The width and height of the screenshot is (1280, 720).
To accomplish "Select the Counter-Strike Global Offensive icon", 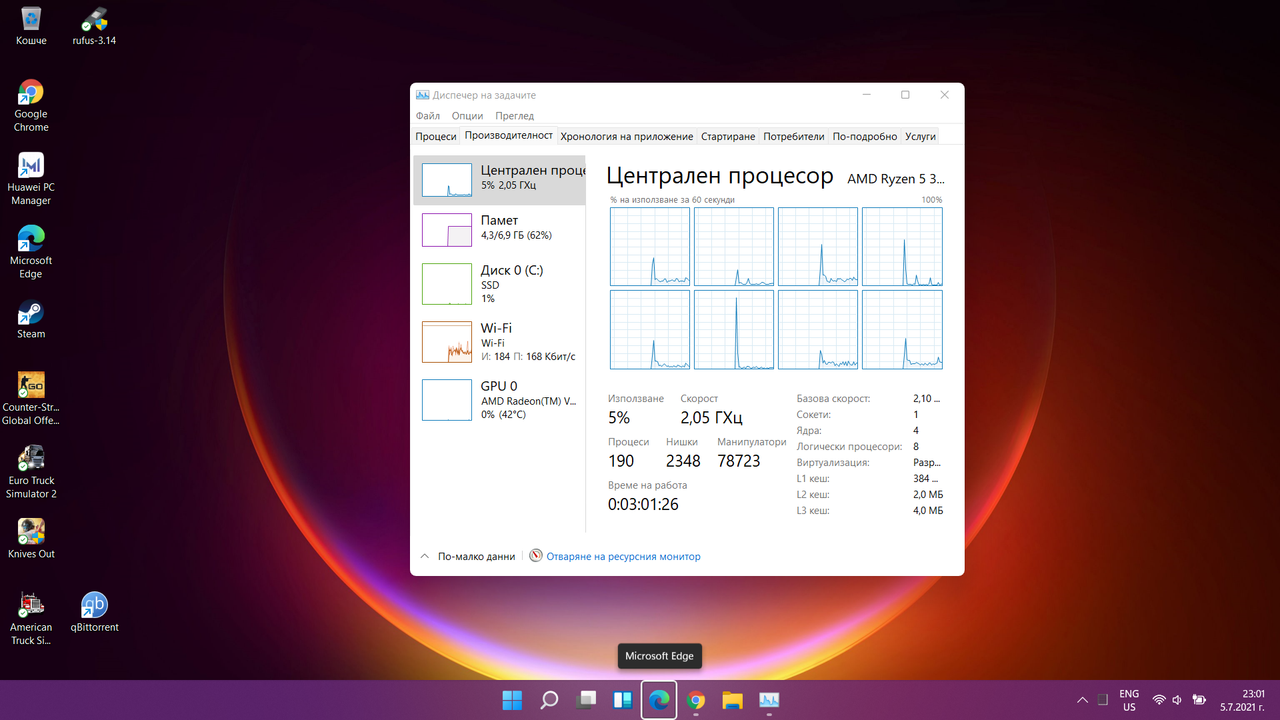I will 31,399.
